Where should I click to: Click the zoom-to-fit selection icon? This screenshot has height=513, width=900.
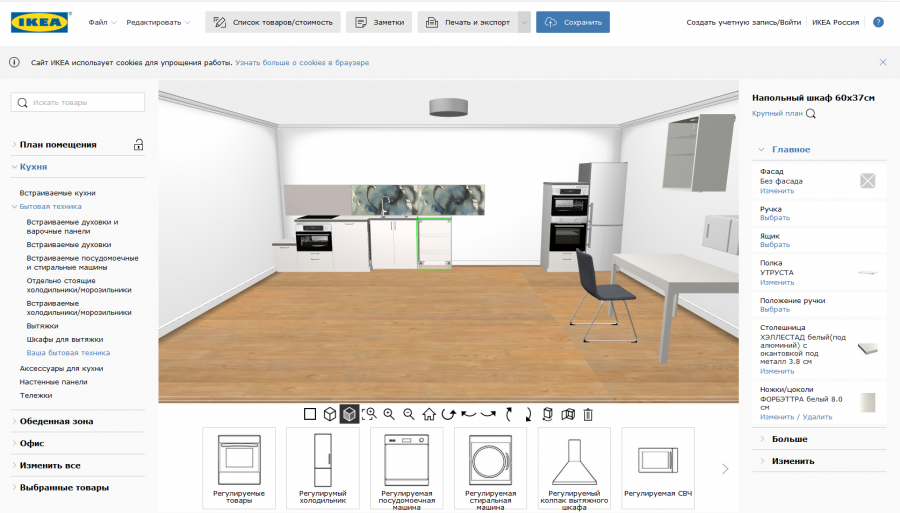(x=369, y=414)
